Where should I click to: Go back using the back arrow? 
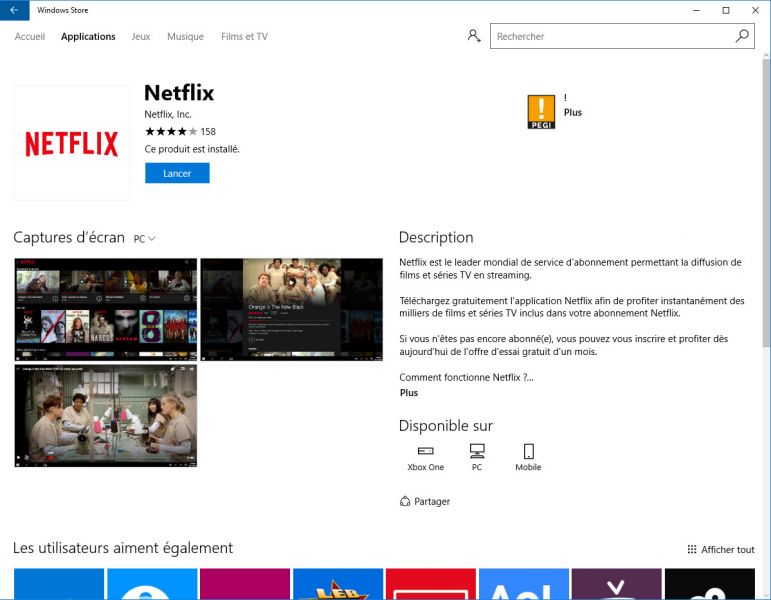tap(14, 10)
